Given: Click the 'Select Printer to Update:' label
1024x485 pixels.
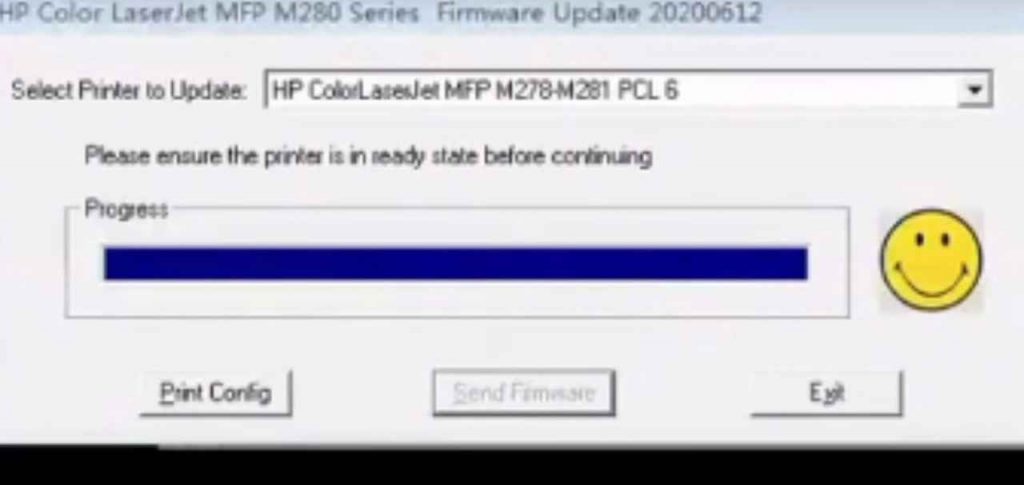Looking at the screenshot, I should [x=129, y=90].
